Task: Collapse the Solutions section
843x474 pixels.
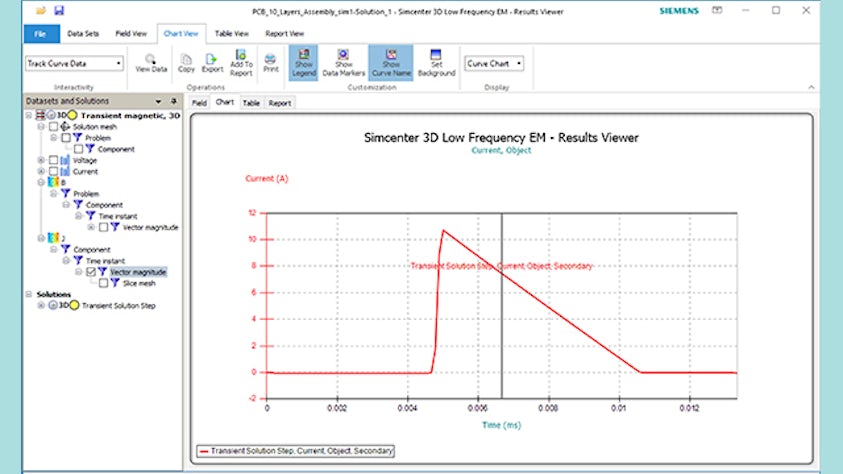Action: (x=29, y=294)
